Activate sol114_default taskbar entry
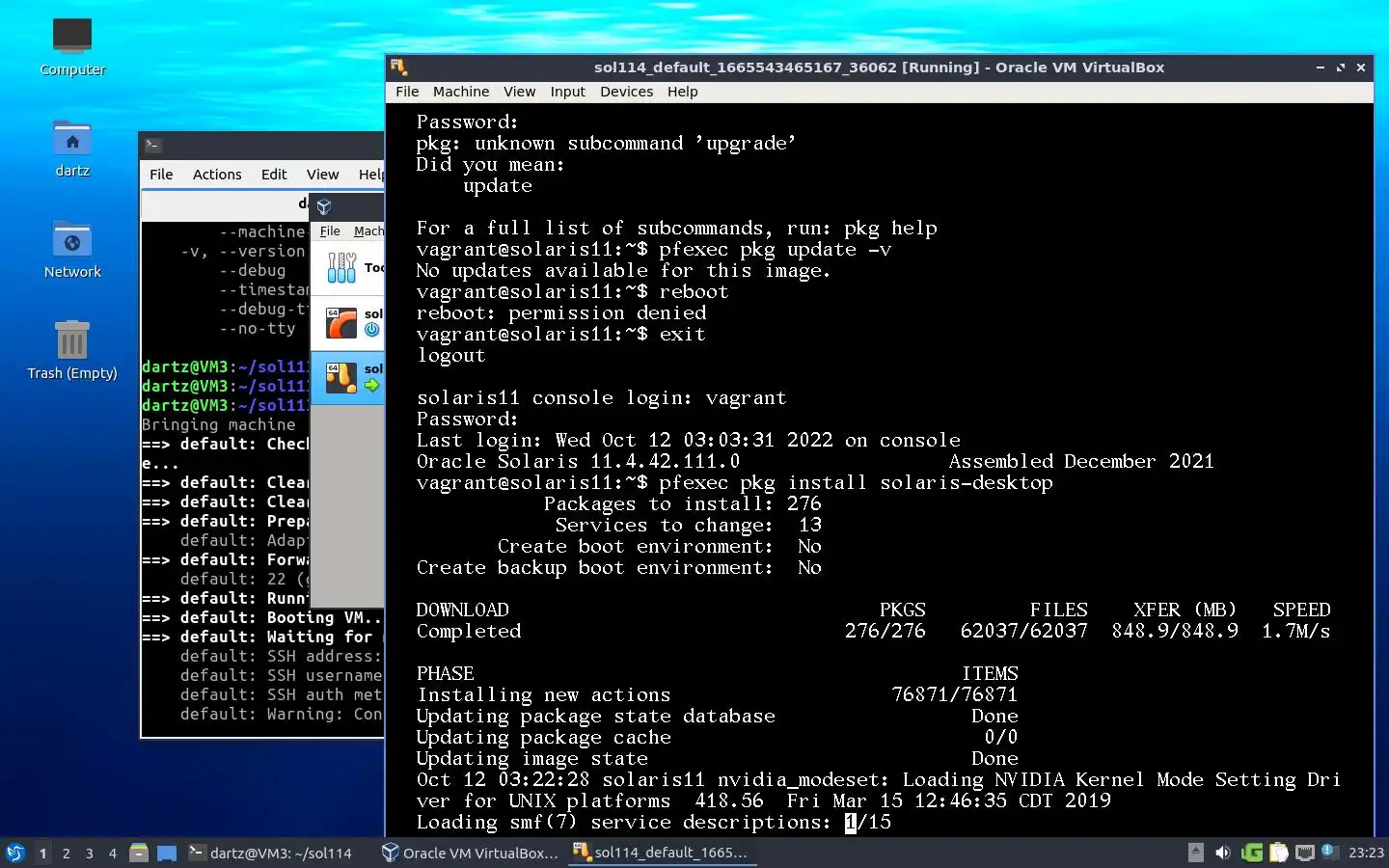 (x=662, y=853)
